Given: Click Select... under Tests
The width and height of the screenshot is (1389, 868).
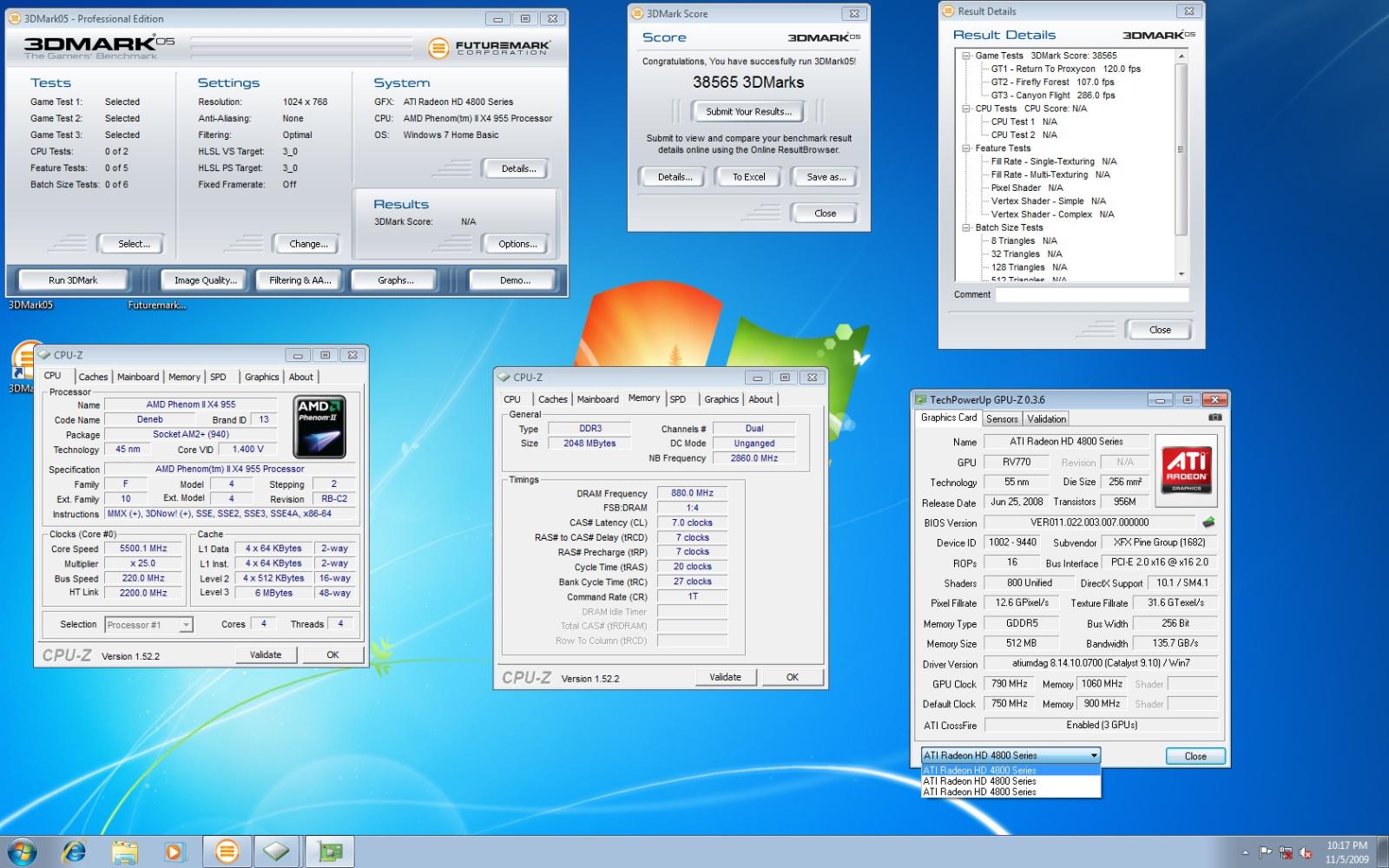Looking at the screenshot, I should (134, 244).
